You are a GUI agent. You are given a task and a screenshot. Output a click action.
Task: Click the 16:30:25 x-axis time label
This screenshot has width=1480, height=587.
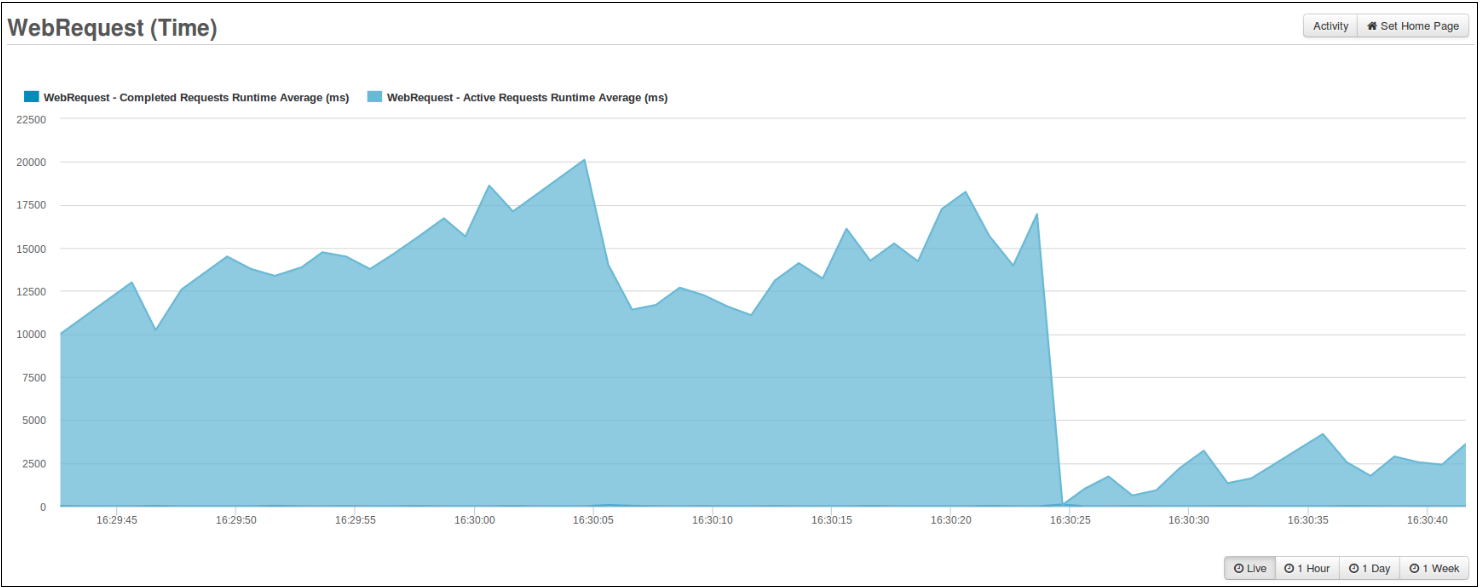pyautogui.click(x=1069, y=521)
